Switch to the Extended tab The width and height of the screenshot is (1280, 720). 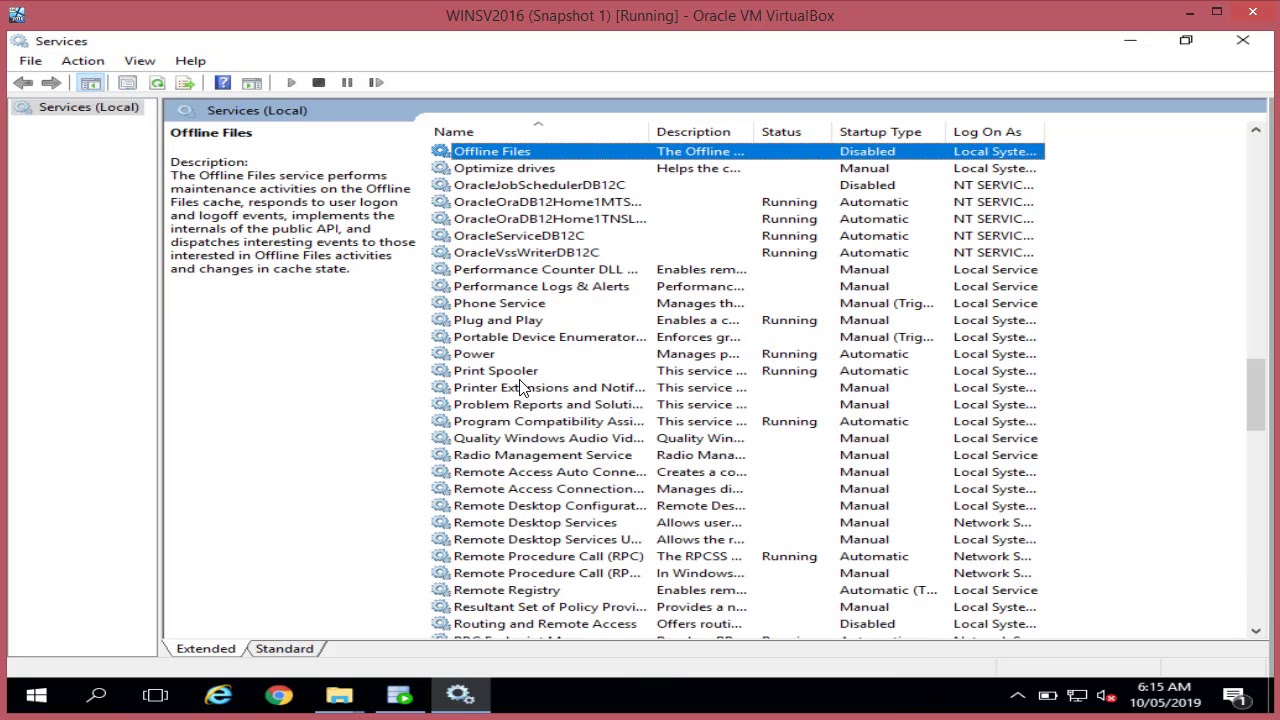point(205,649)
